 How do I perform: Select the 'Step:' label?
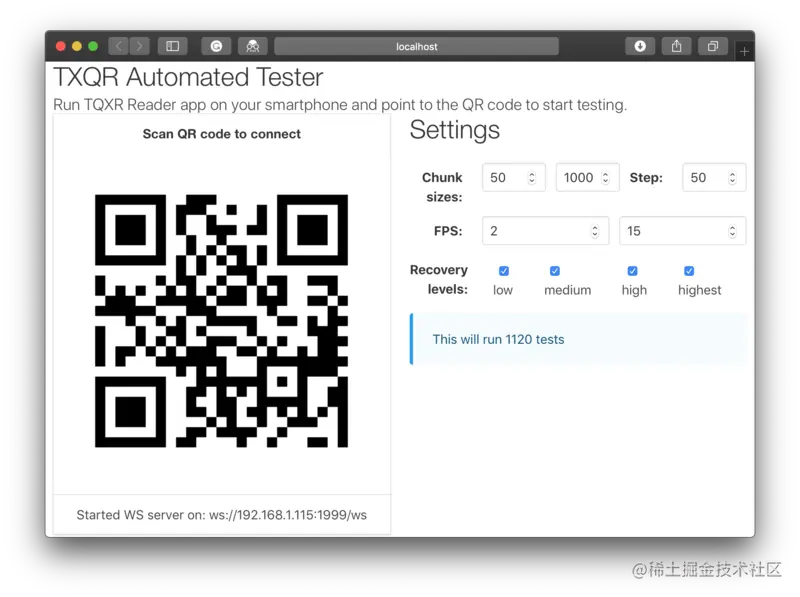(x=646, y=178)
